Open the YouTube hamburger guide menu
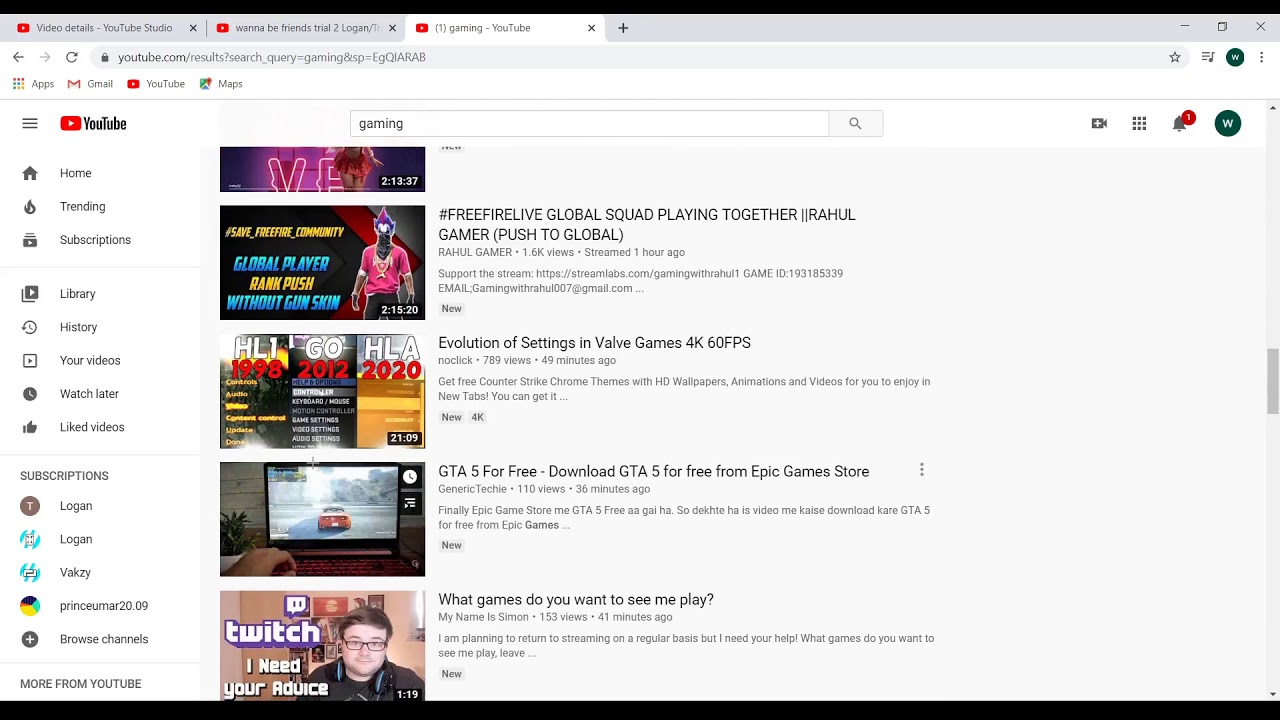The height and width of the screenshot is (720, 1280). click(x=30, y=123)
